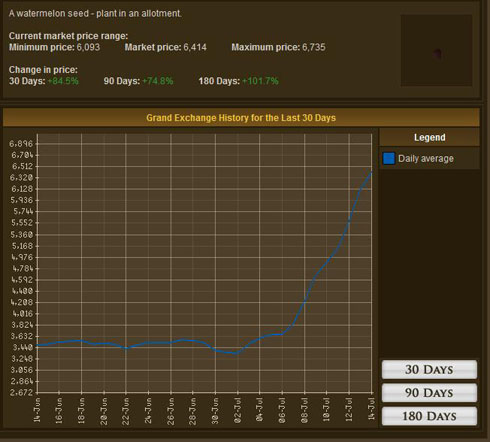490x442 pixels.
Task: Click the Legend panel header
Action: 429,137
